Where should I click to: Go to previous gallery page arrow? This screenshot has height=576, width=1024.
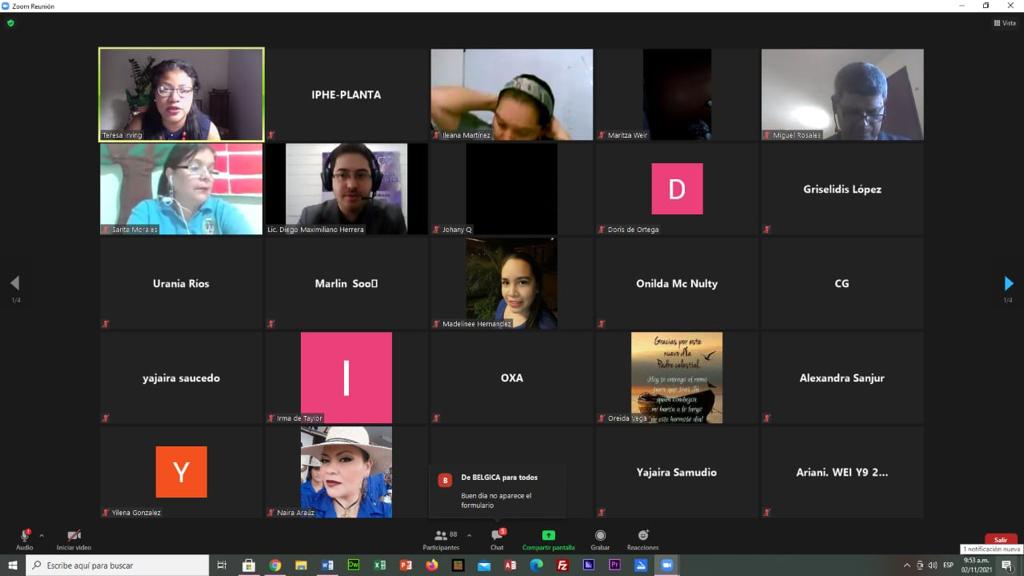pos(15,283)
